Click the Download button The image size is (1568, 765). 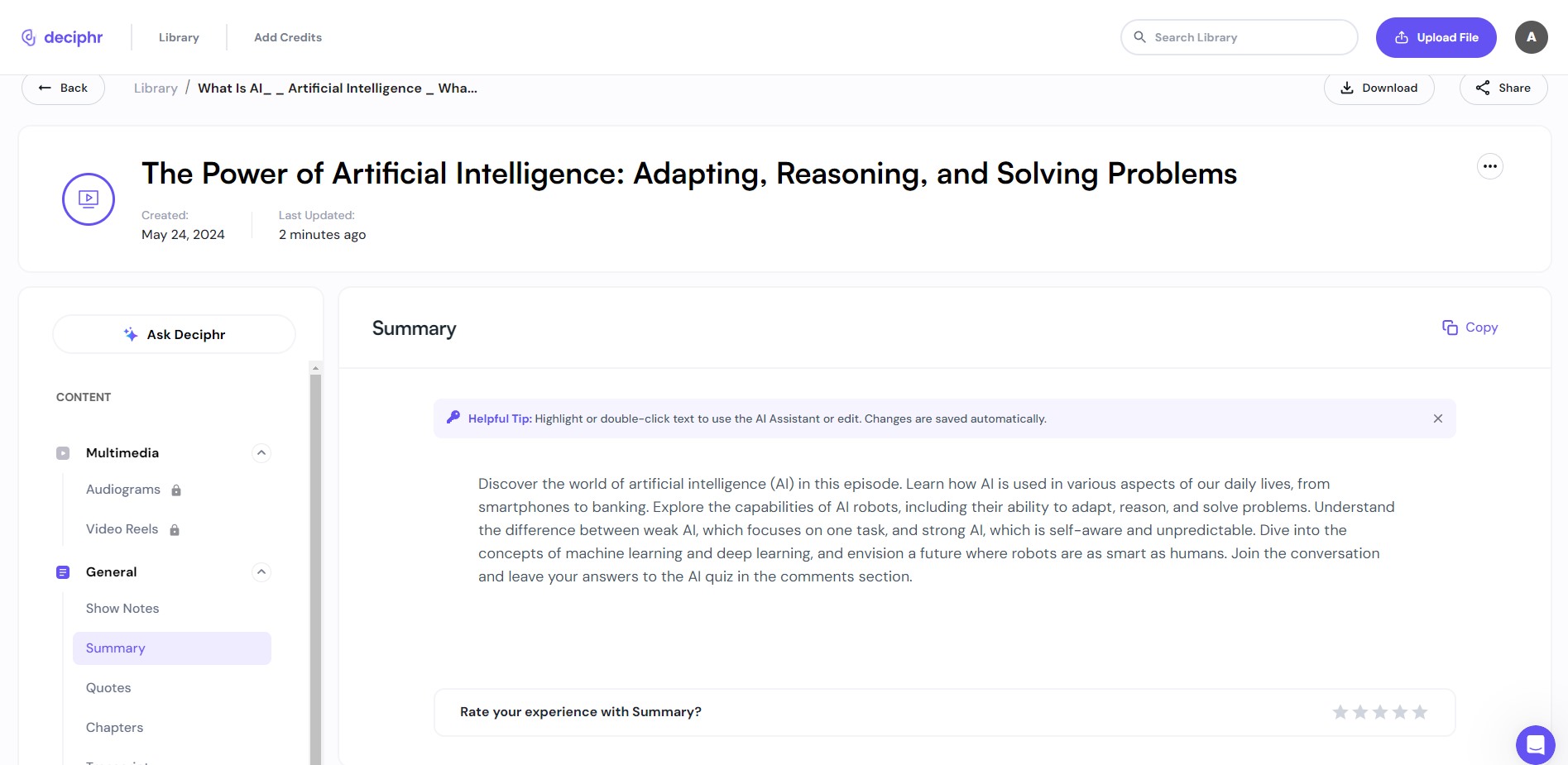[x=1379, y=88]
